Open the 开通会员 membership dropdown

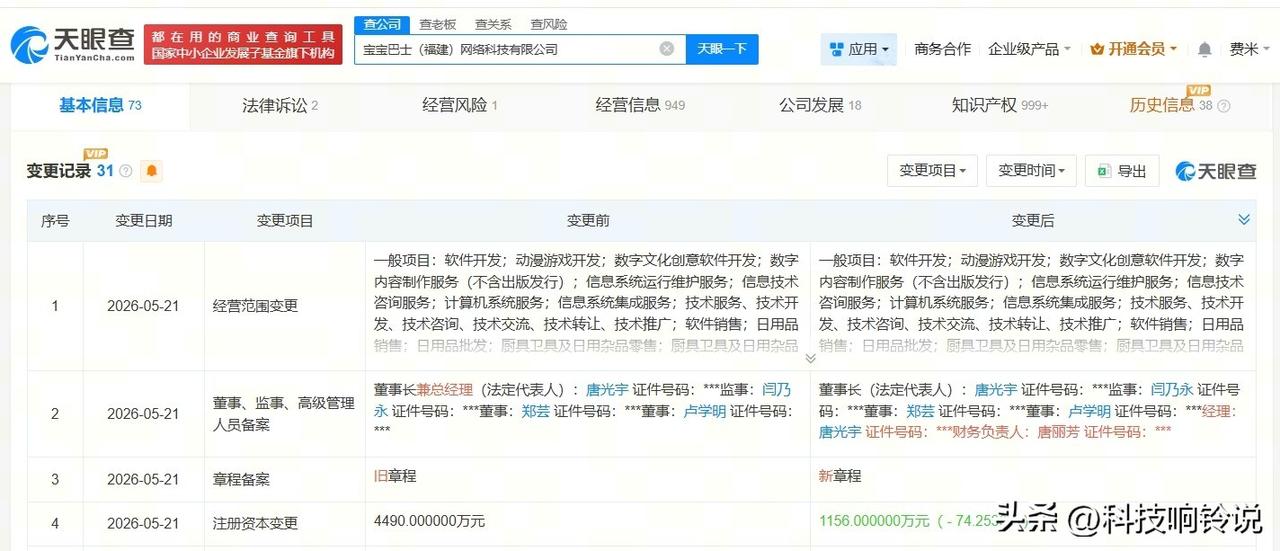point(1134,49)
